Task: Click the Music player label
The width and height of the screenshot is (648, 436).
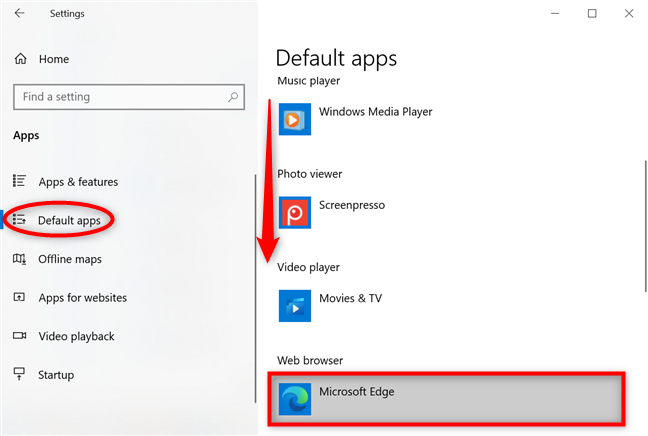Action: tap(309, 81)
